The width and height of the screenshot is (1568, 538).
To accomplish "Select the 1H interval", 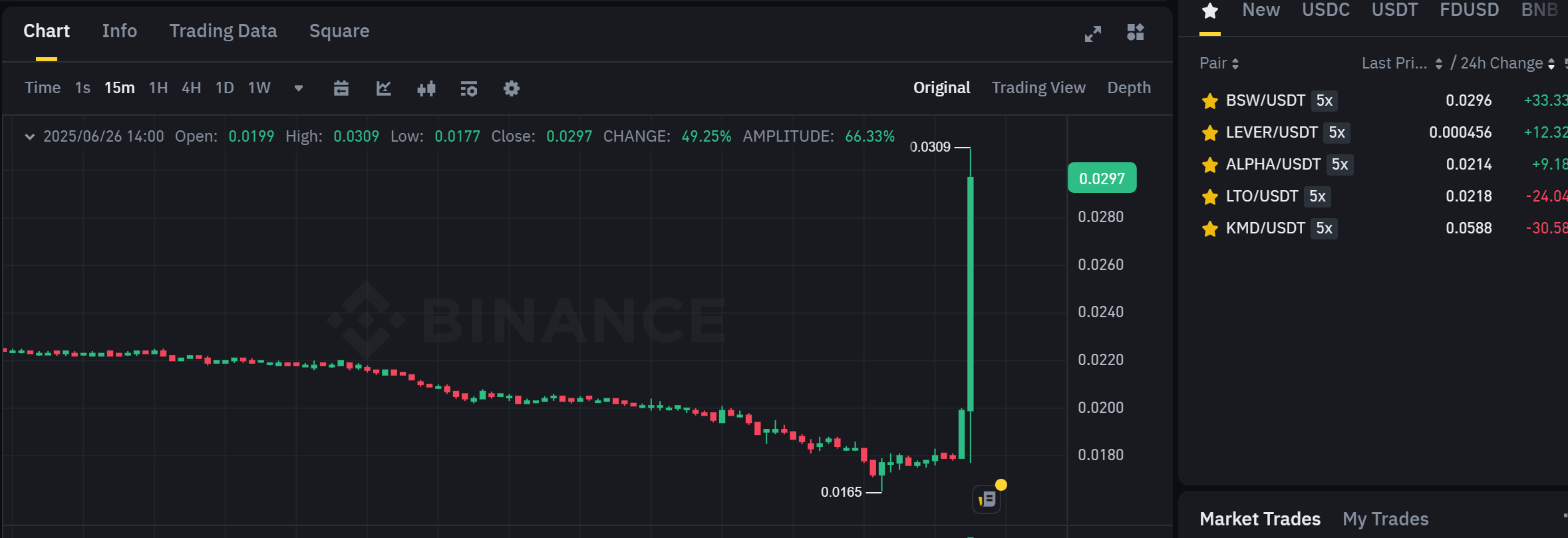I will 158,88.
